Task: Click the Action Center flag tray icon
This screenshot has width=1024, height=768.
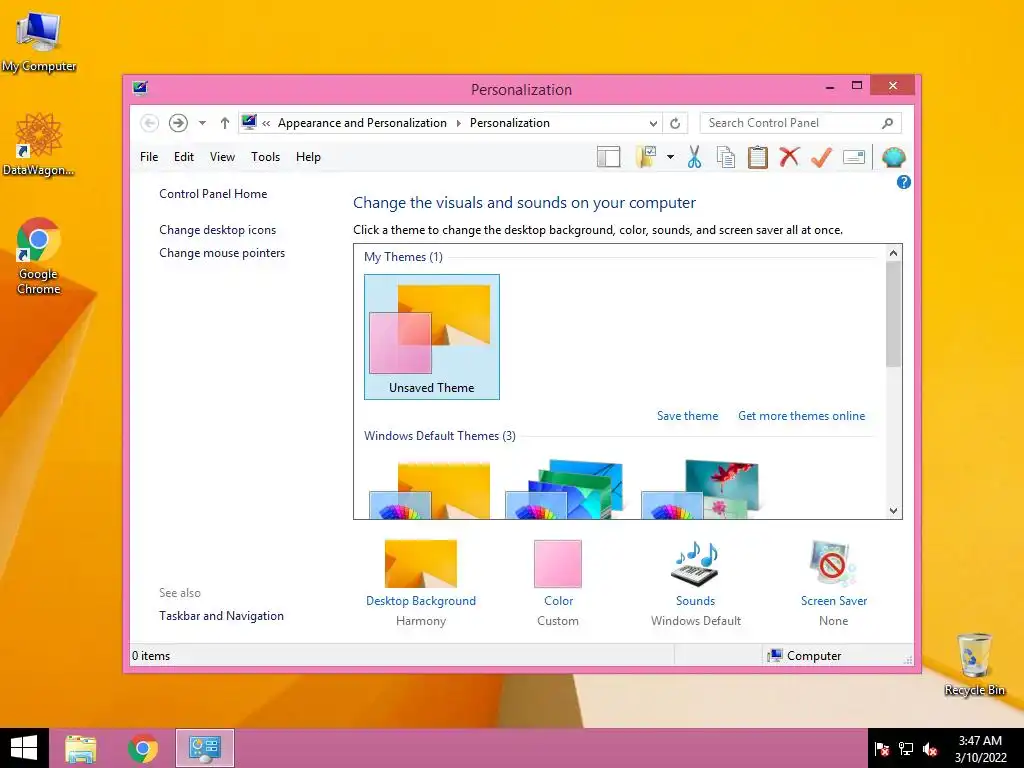Action: tap(882, 749)
